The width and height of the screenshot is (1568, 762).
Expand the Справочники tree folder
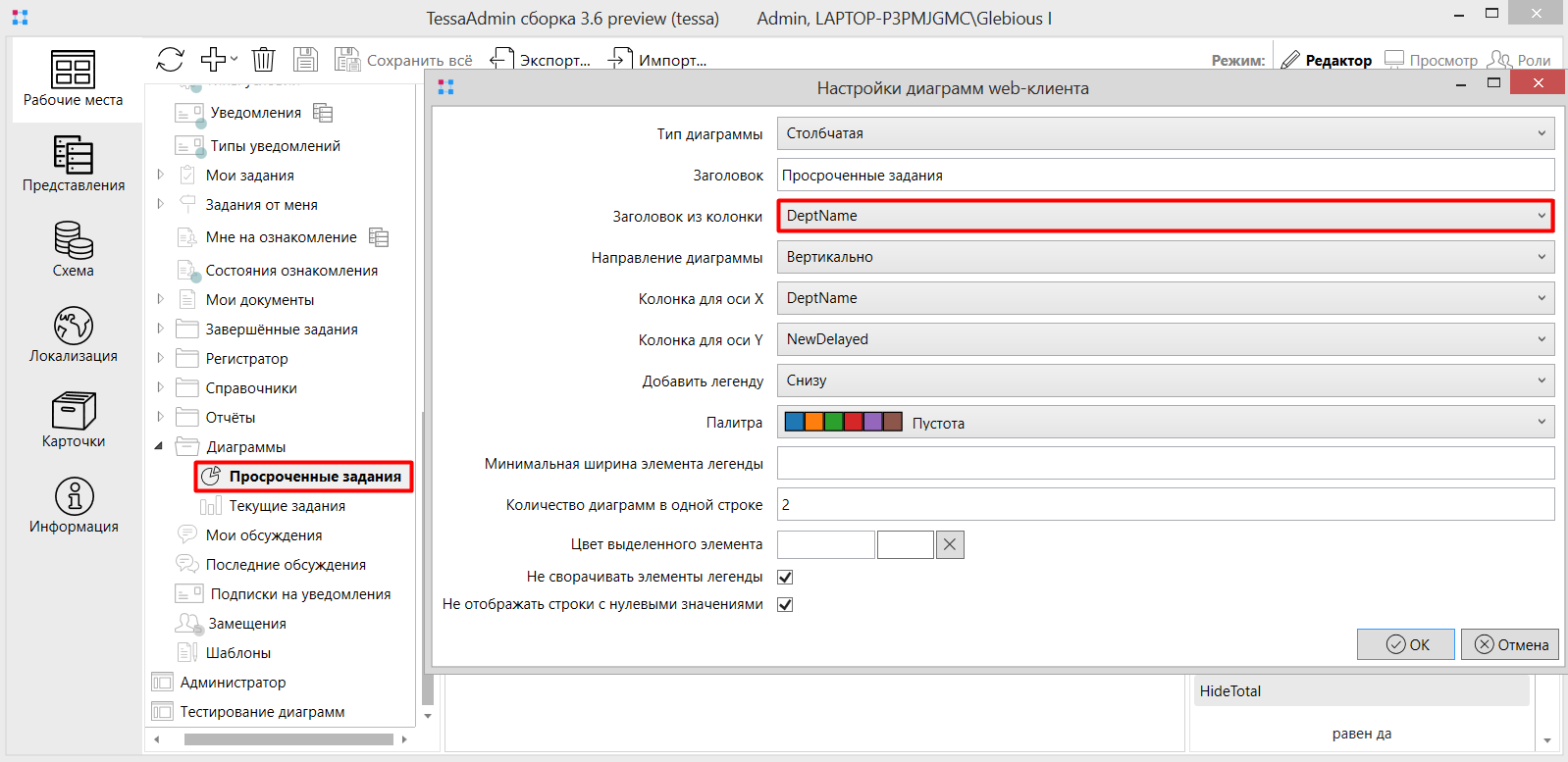161,387
